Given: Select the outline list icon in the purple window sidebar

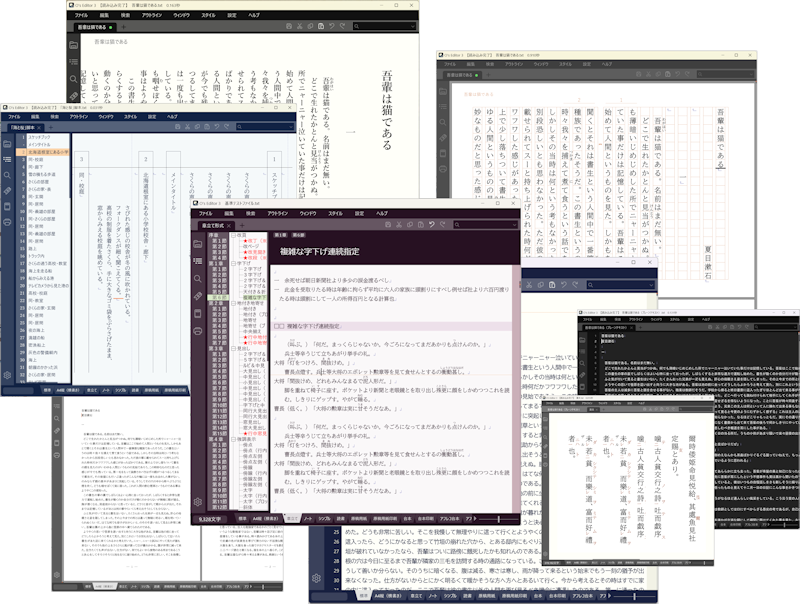Looking at the screenshot, I should [198, 261].
